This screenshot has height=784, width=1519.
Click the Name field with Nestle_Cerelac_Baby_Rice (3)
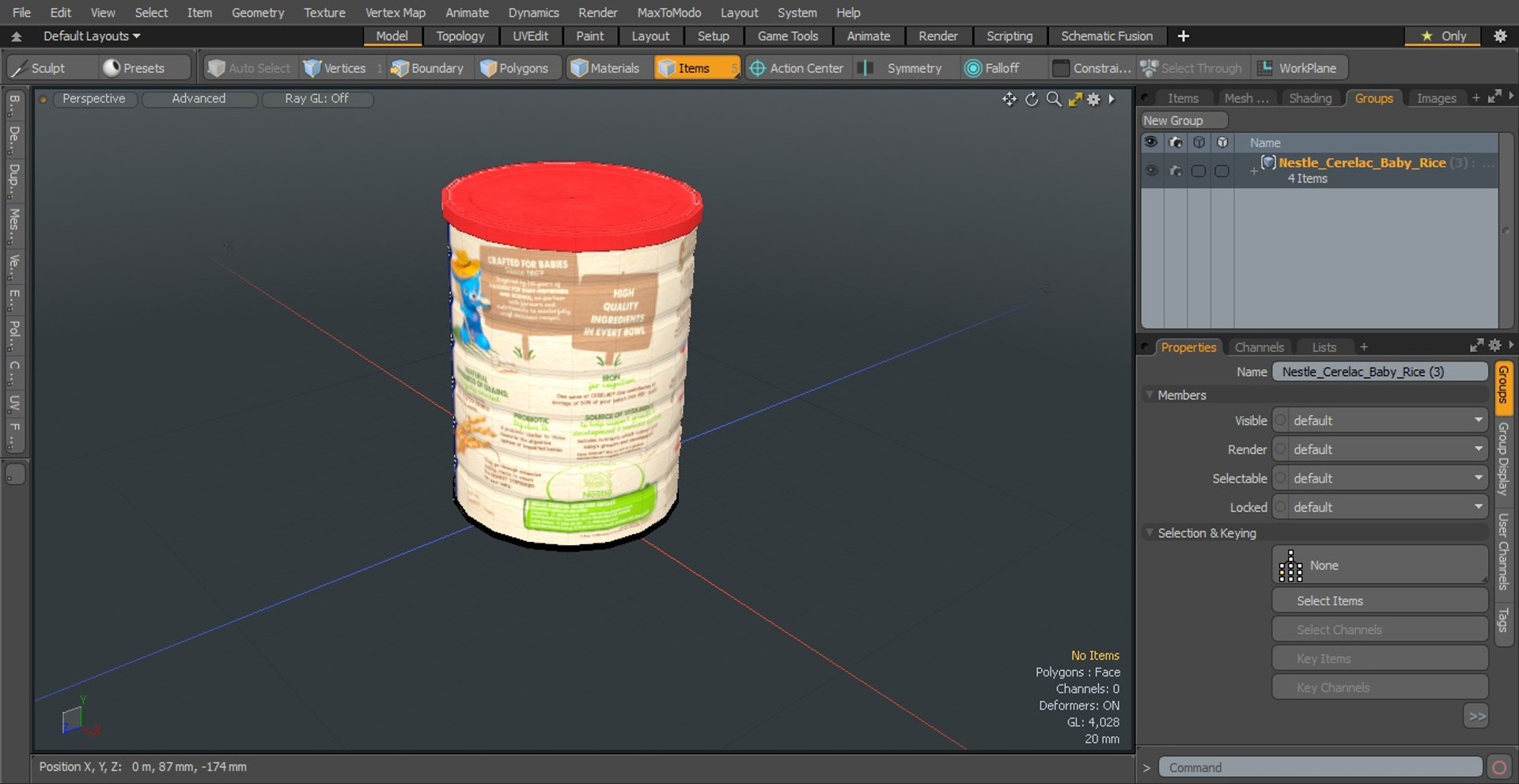[x=1380, y=372]
